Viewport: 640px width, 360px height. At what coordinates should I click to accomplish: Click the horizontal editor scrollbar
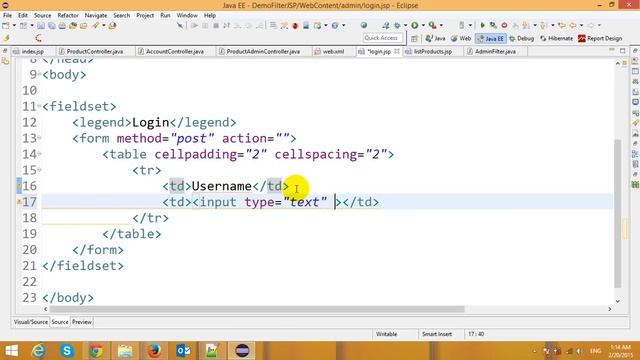[257, 309]
